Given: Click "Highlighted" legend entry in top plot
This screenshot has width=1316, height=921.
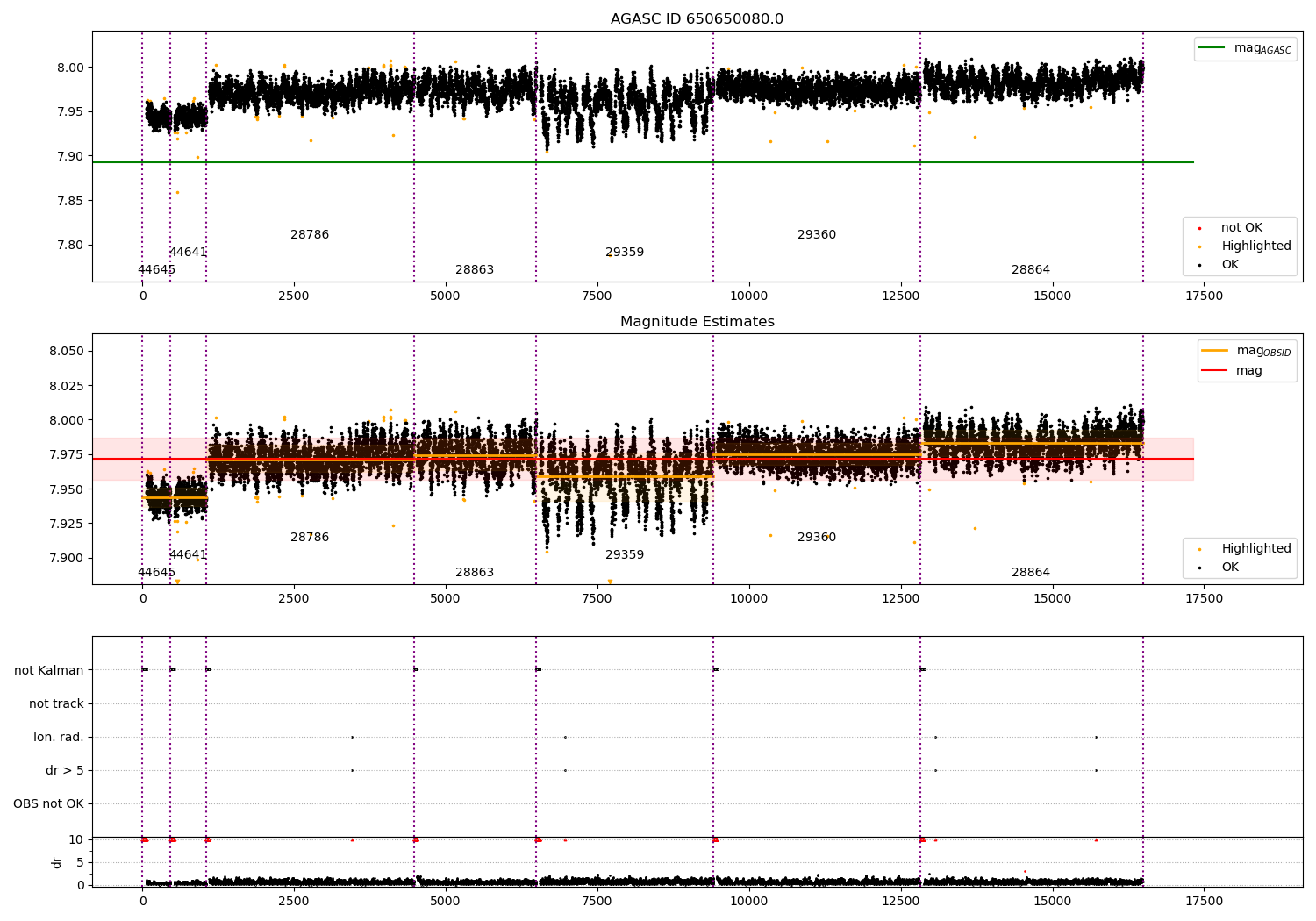Looking at the screenshot, I should tap(1246, 246).
